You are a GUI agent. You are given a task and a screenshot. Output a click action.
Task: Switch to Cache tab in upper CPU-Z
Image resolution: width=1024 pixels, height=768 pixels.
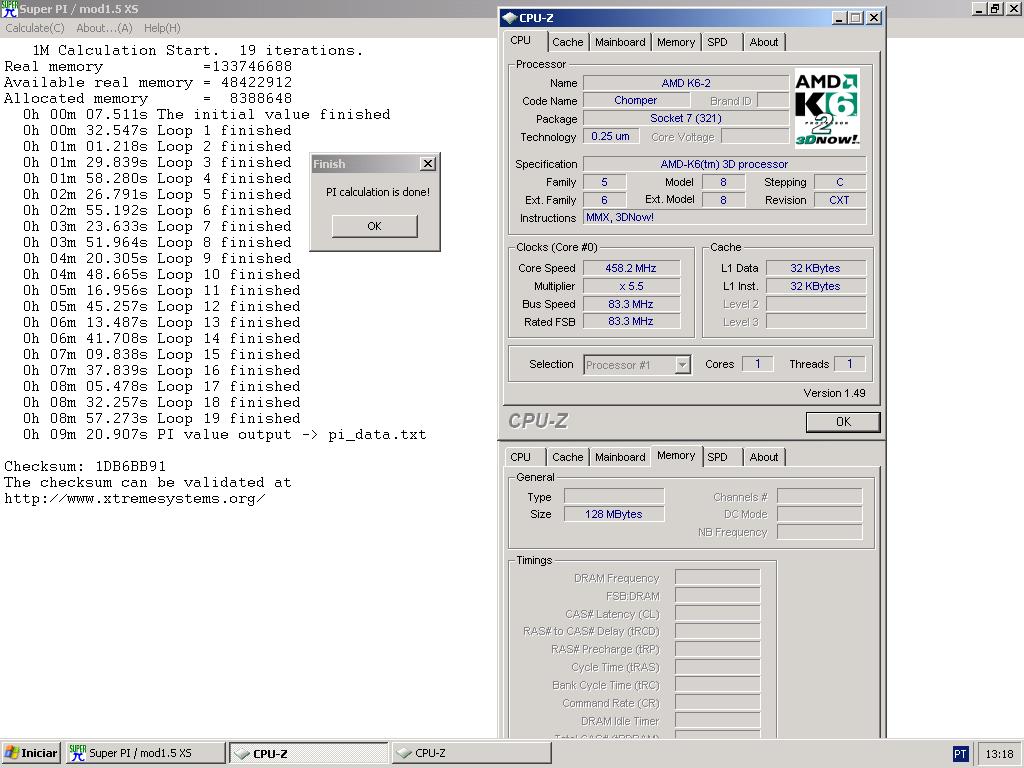pyautogui.click(x=568, y=42)
